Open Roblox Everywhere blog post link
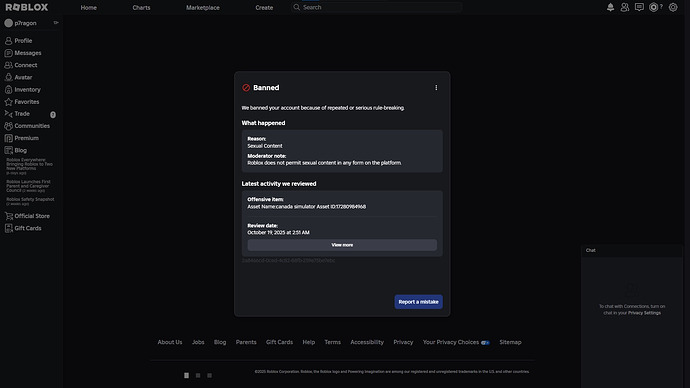This screenshot has height=388, width=690. point(29,166)
